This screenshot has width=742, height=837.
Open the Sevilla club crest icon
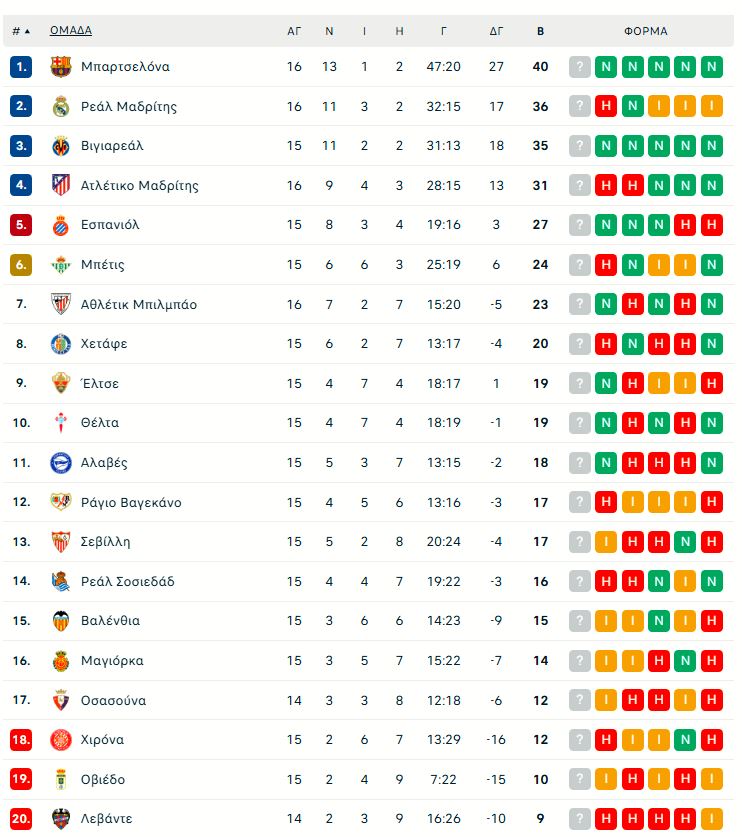tap(61, 542)
